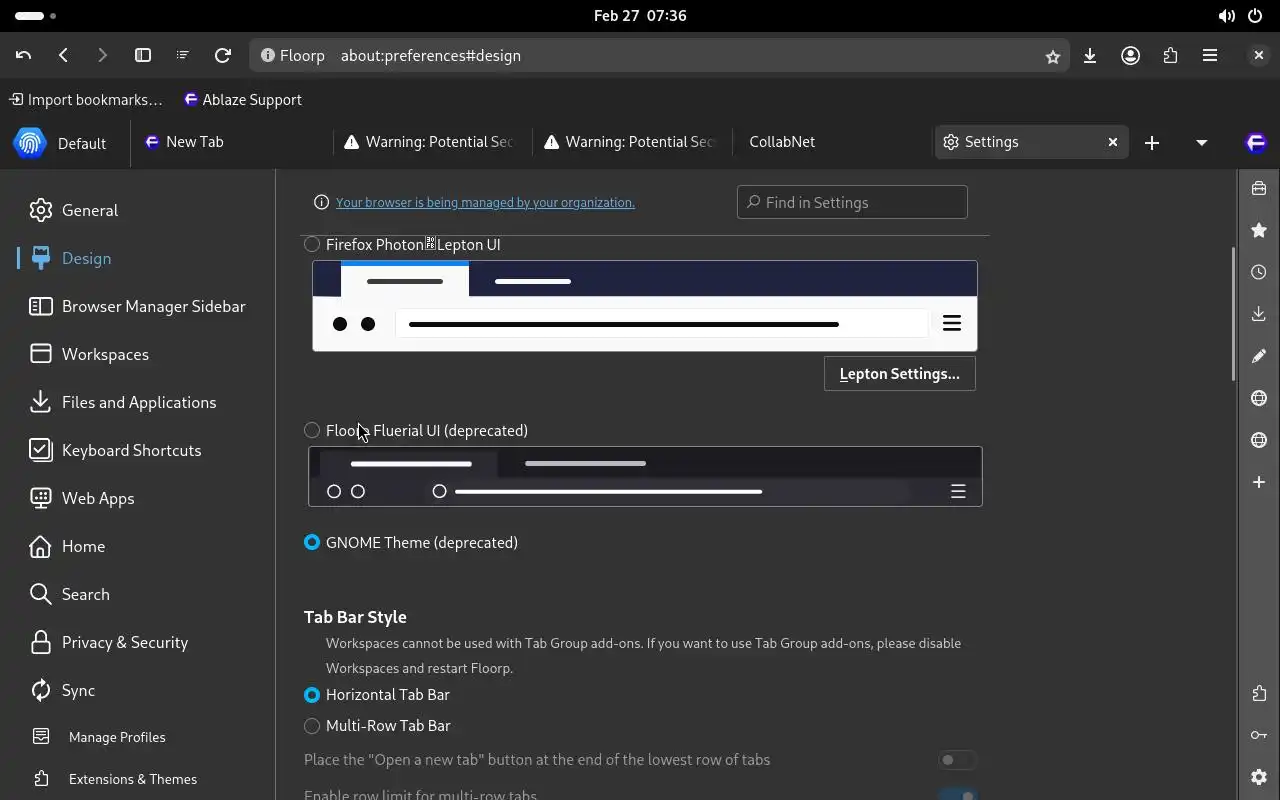1280x800 pixels.
Task: Switch to the CollabNet tab
Action: 832,142
